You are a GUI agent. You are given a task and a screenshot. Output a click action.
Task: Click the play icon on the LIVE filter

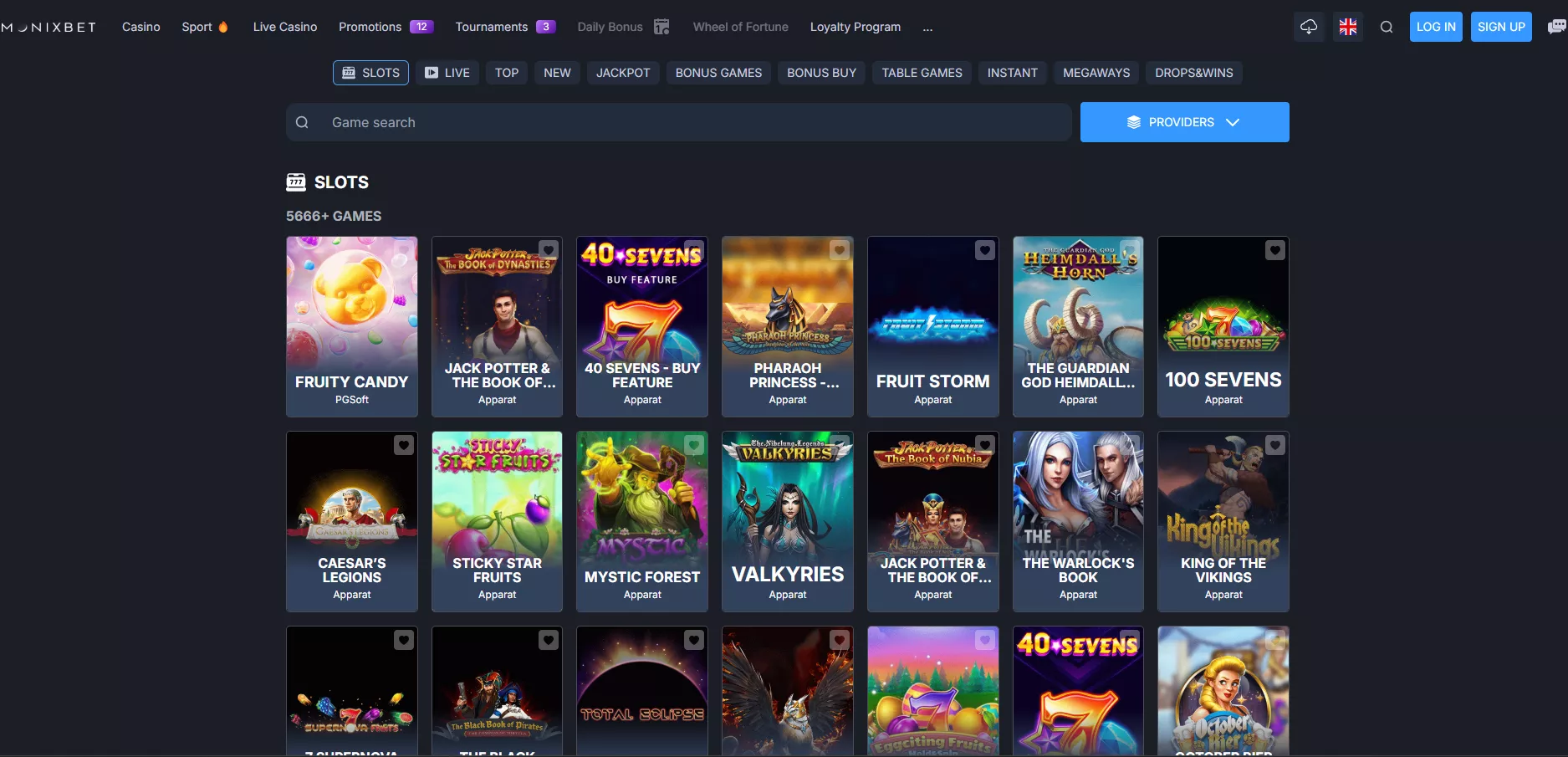[x=432, y=72]
